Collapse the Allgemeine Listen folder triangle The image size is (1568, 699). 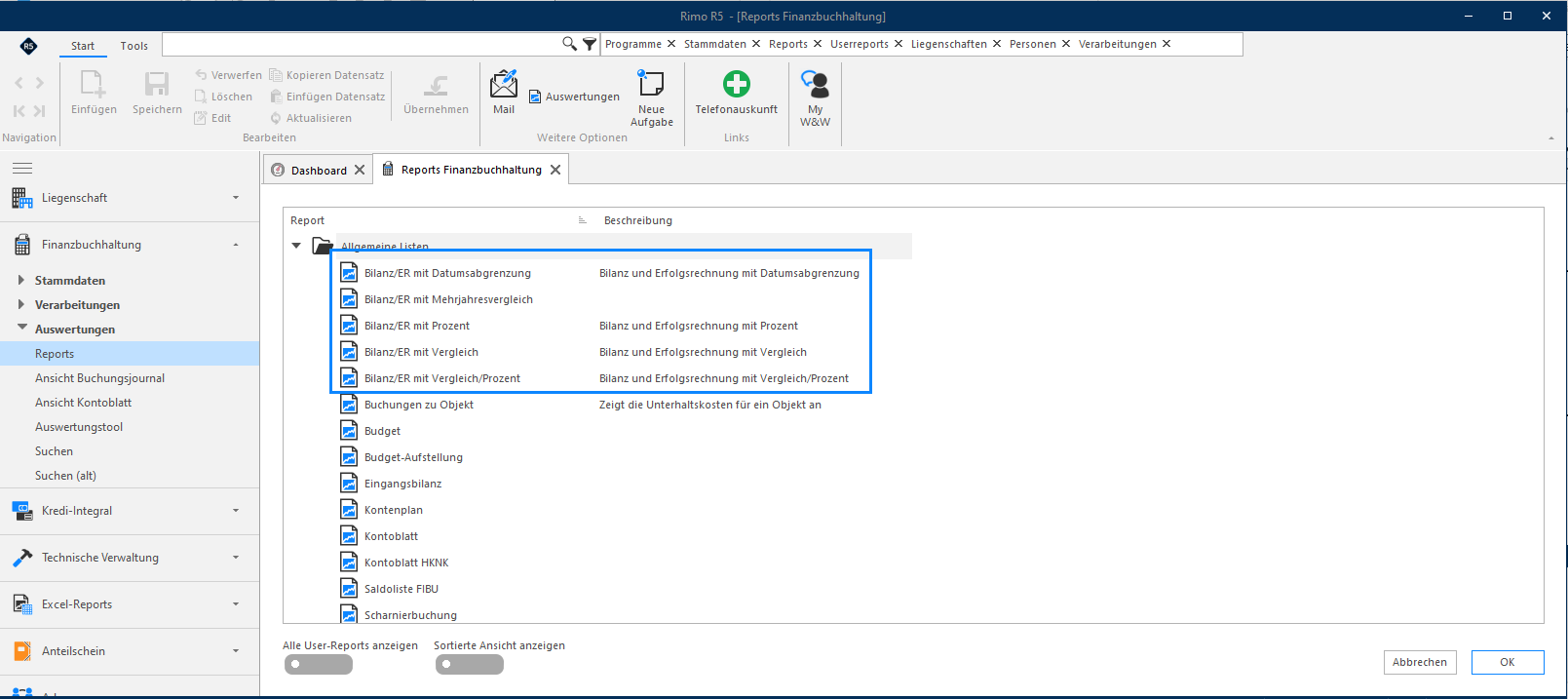[x=296, y=246]
